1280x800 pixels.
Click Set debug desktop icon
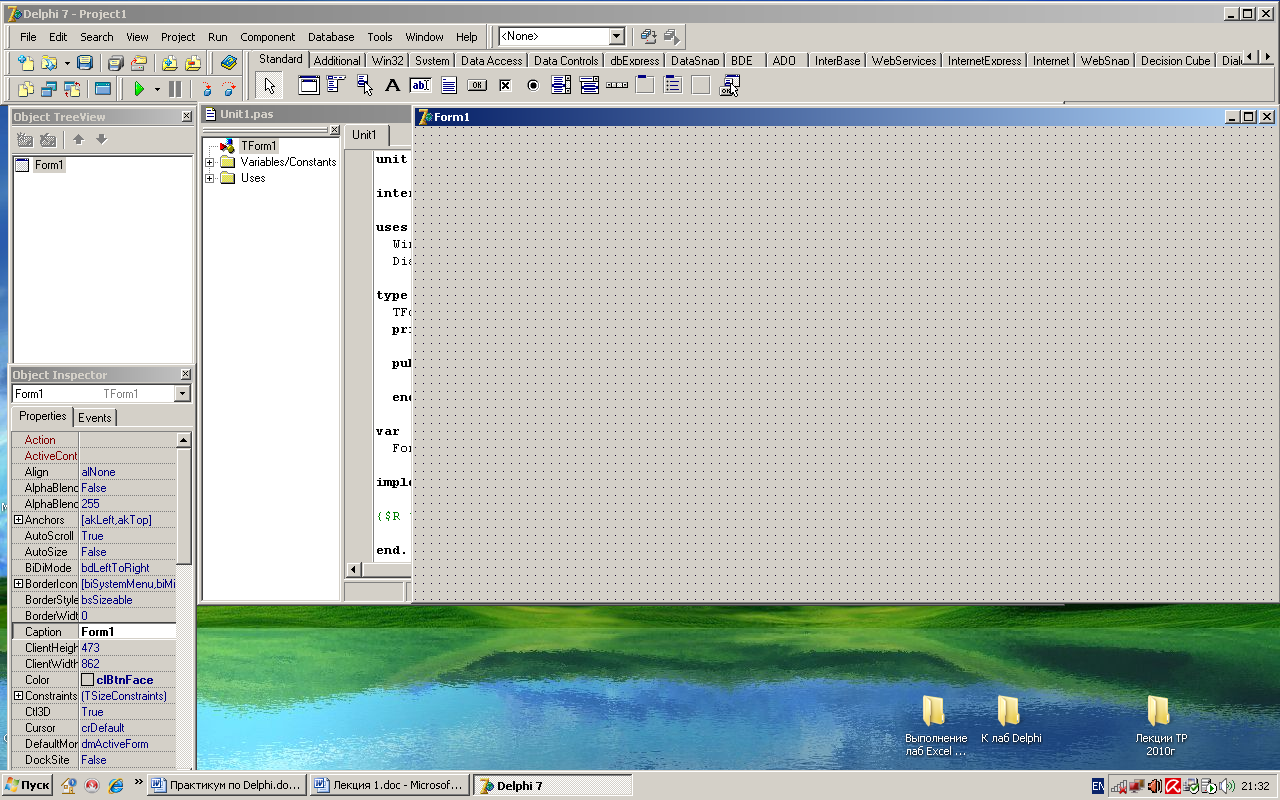[x=671, y=36]
